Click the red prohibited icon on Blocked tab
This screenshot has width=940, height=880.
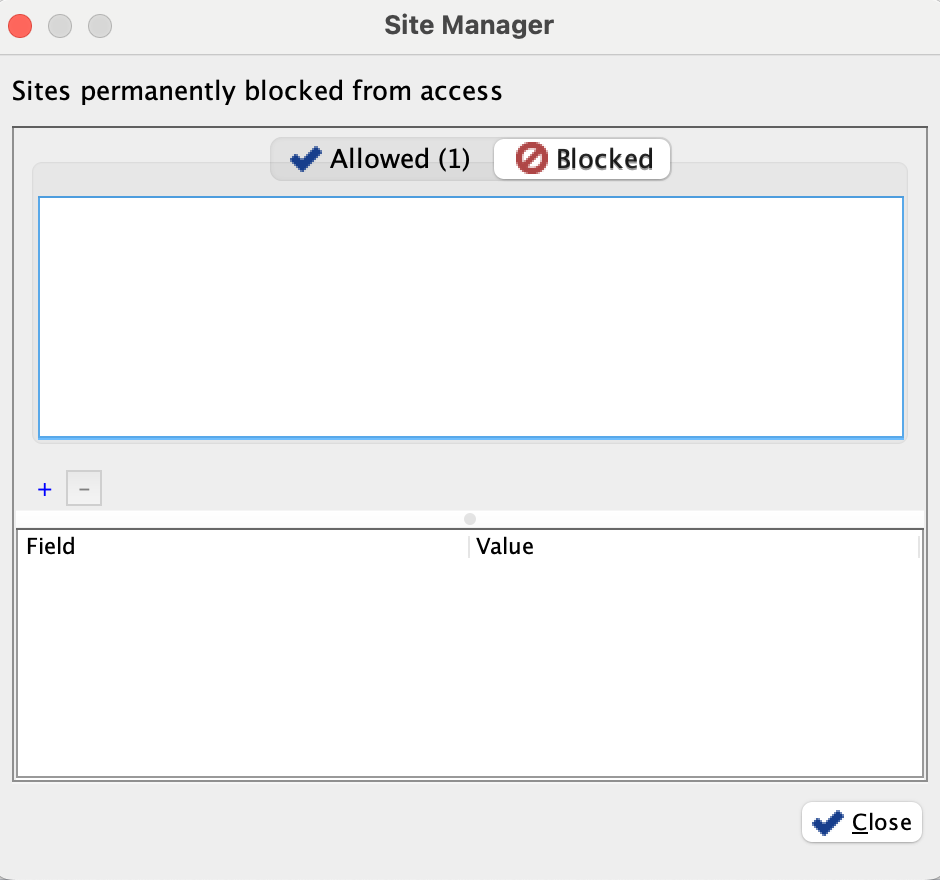tap(532, 159)
